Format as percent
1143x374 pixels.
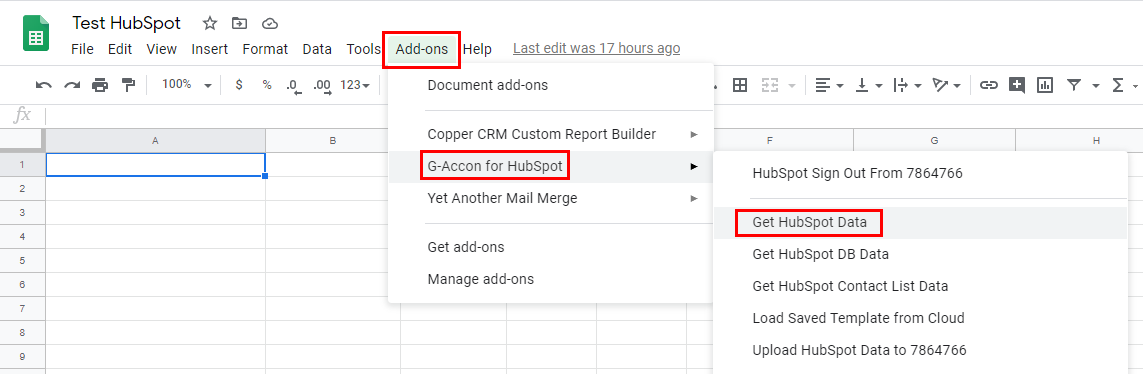click(267, 85)
